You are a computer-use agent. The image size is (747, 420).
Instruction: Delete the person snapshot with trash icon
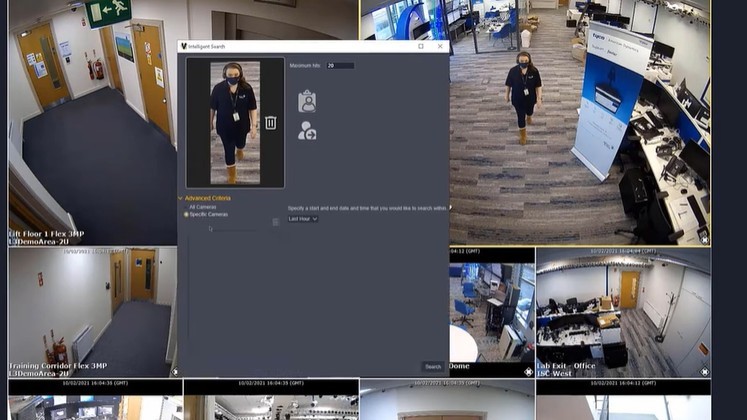(270, 123)
